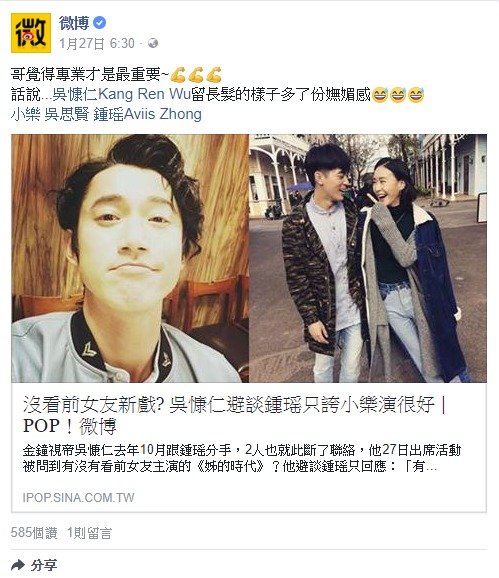This screenshot has width=499, height=578.
Task: Click the 分享 share button
Action: pos(34,565)
